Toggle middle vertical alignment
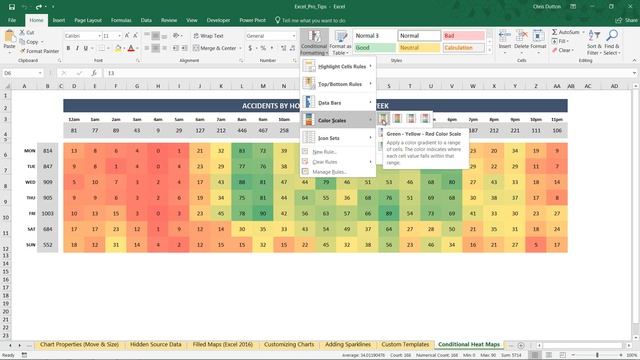 pyautogui.click(x=156, y=36)
